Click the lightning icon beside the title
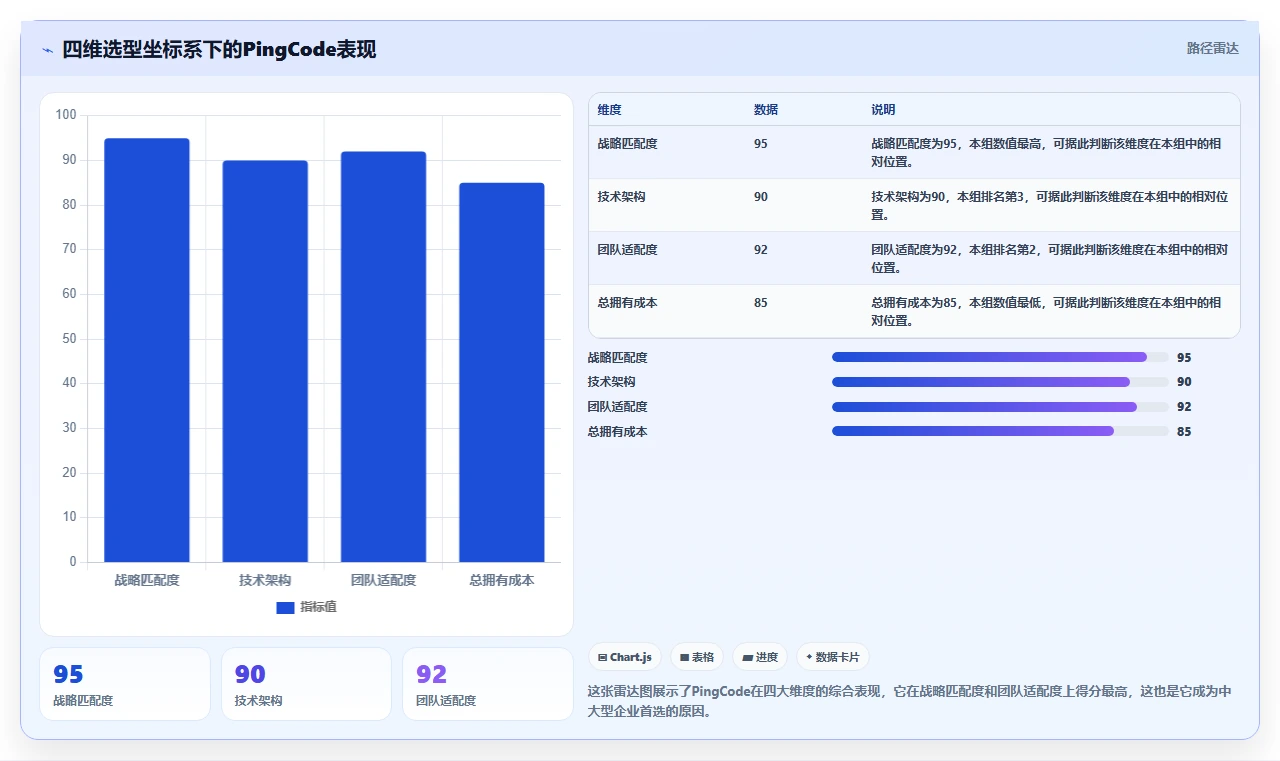Viewport: 1280px width, 761px height. point(47,50)
